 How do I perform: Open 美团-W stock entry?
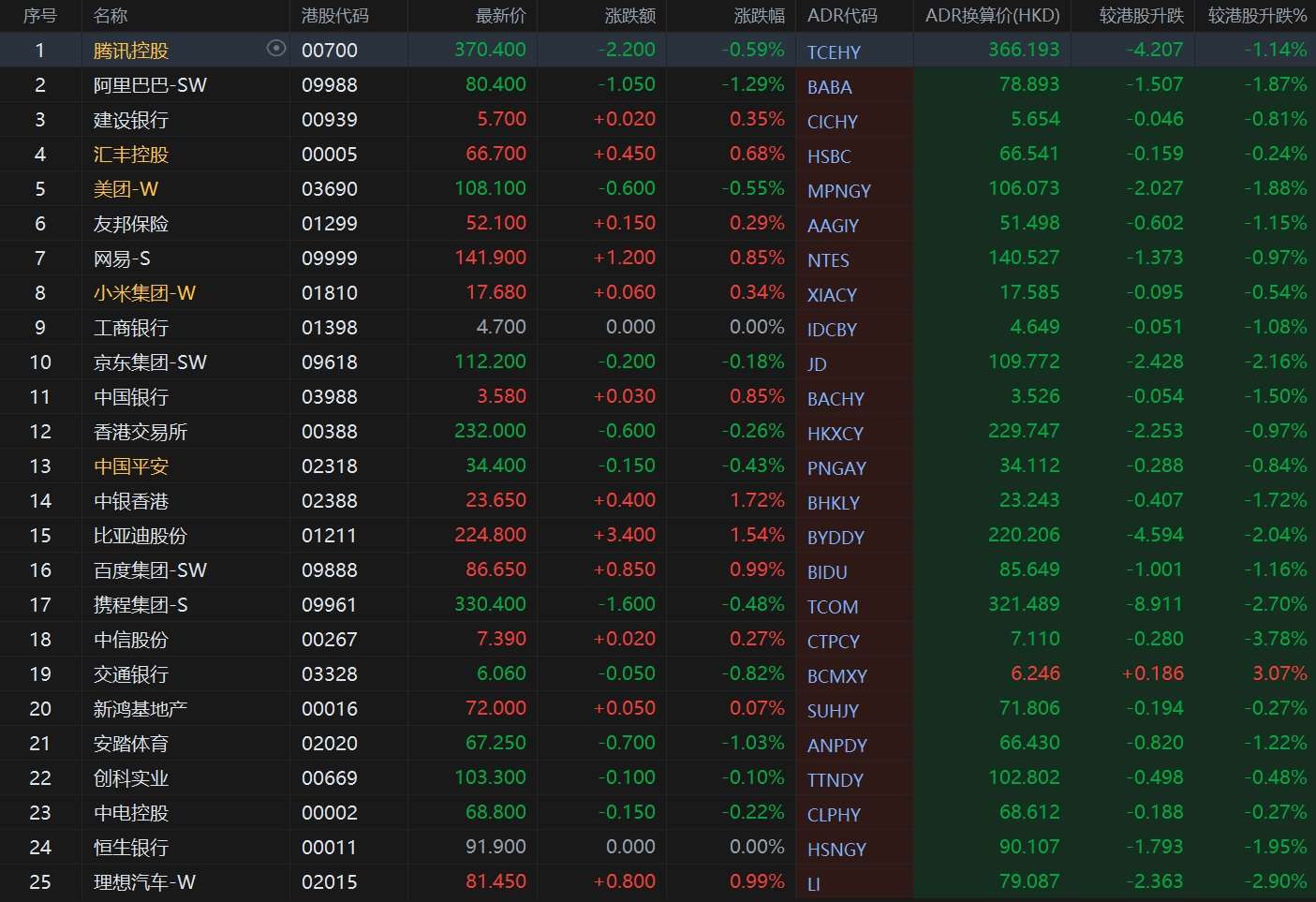click(x=126, y=189)
